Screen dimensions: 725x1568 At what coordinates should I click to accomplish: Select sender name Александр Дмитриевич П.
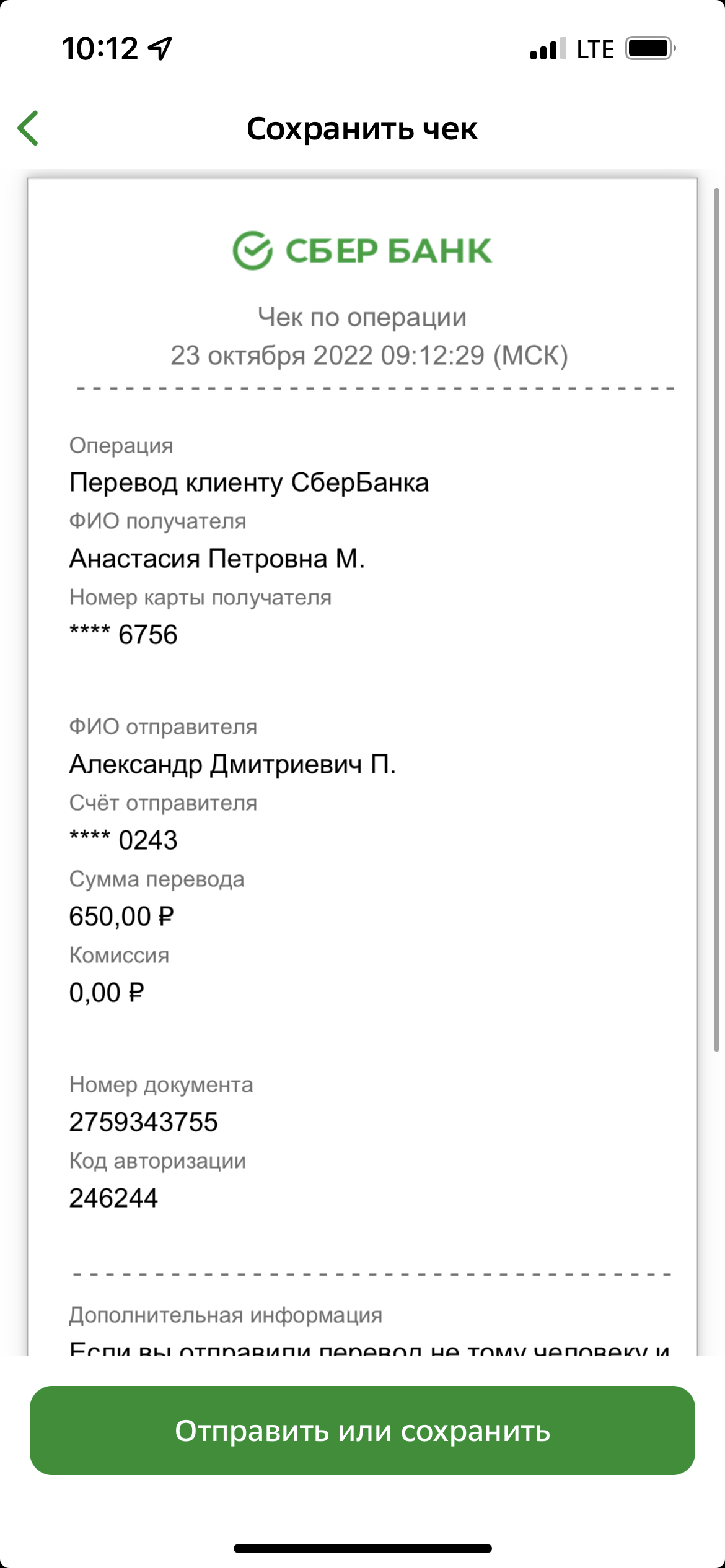pos(232,764)
